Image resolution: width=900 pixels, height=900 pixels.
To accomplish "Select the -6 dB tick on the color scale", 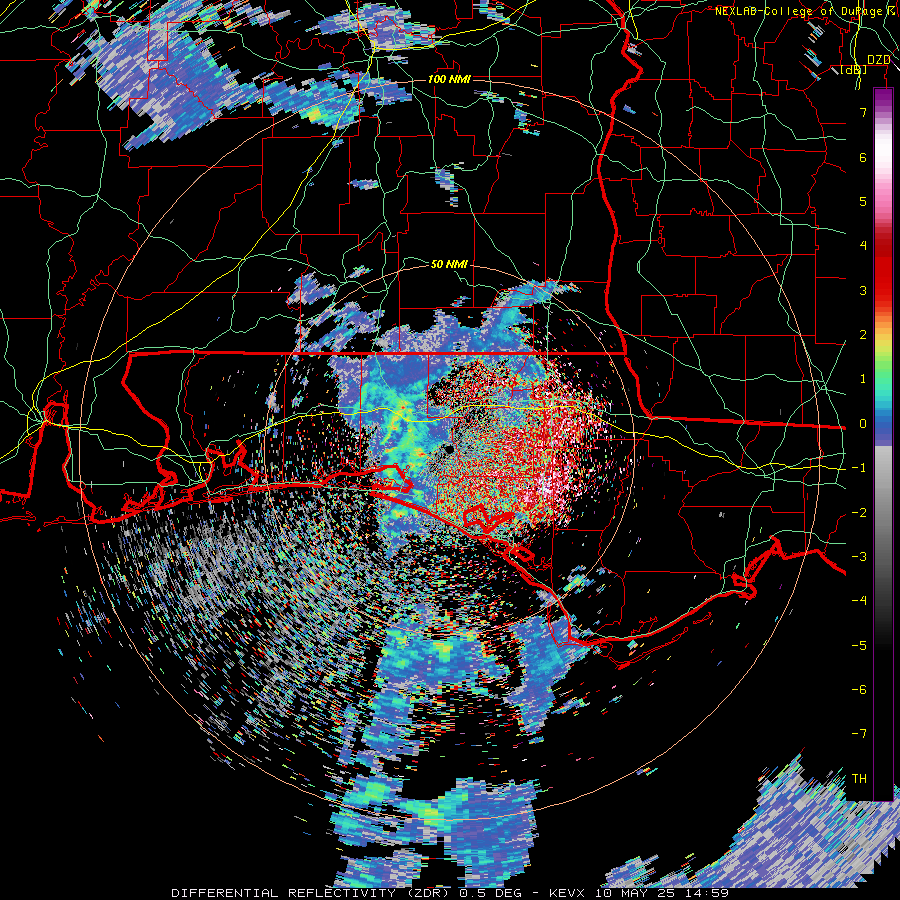I will [859, 690].
